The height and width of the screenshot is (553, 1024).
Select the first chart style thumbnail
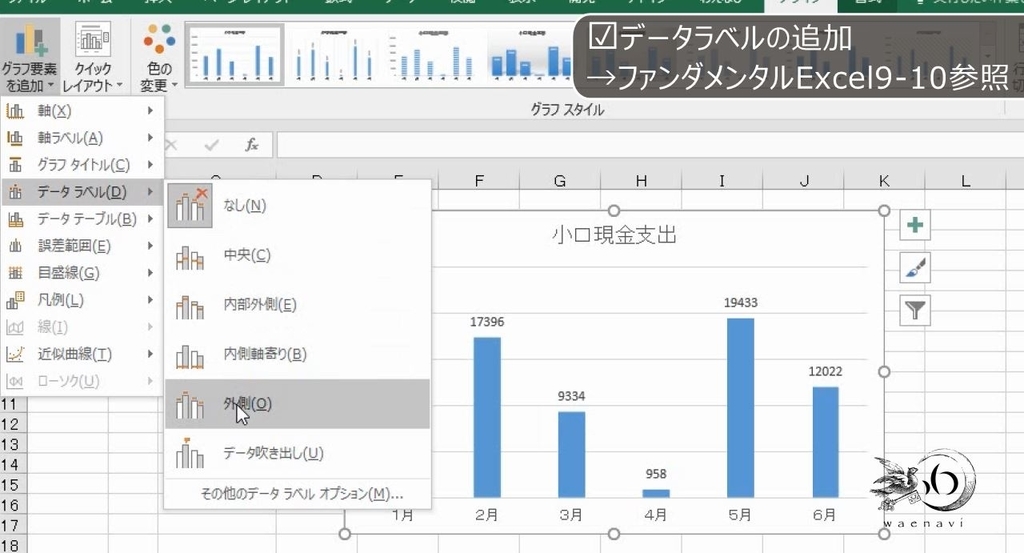(x=235, y=55)
